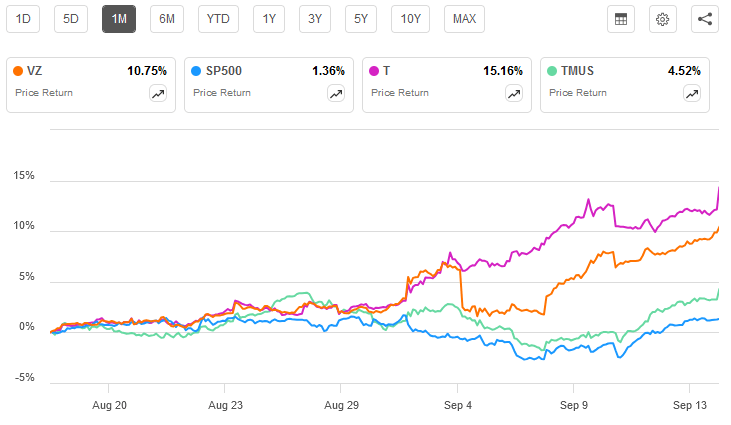Choose the 1Y time range
Image resolution: width=731 pixels, height=425 pixels.
pyautogui.click(x=268, y=19)
